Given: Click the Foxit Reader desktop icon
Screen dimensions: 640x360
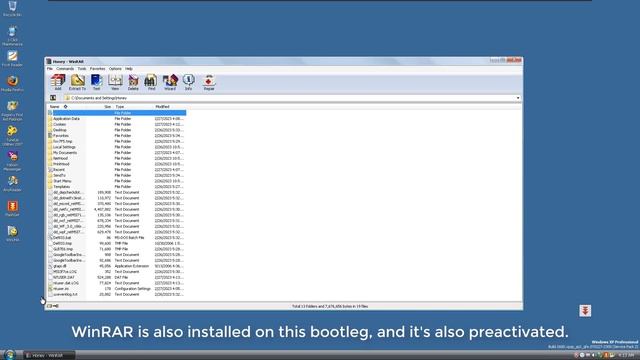Looking at the screenshot, I should pyautogui.click(x=12, y=59).
